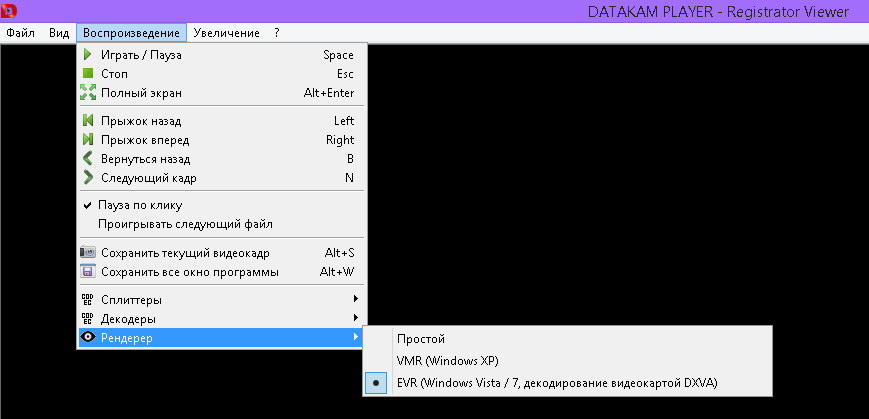Viewport: 869px width, 419px height.
Task: Click the red DATAKAM app icon in title bar
Action: point(10,11)
